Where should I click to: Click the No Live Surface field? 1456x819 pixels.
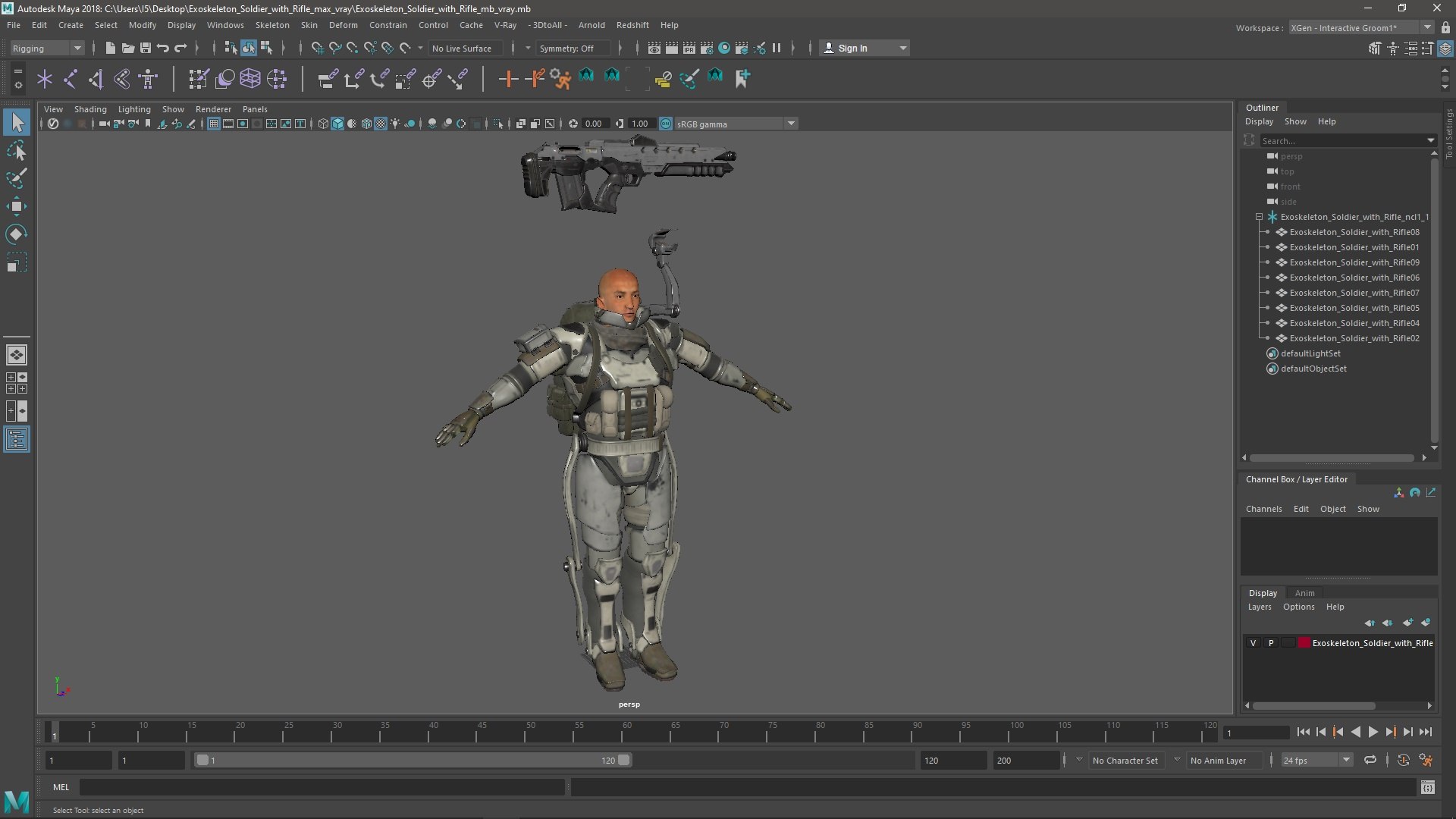point(466,48)
